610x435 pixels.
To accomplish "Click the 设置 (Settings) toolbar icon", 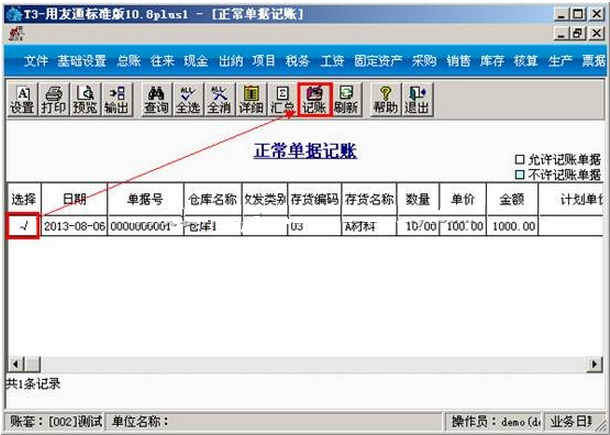I will 21,98.
